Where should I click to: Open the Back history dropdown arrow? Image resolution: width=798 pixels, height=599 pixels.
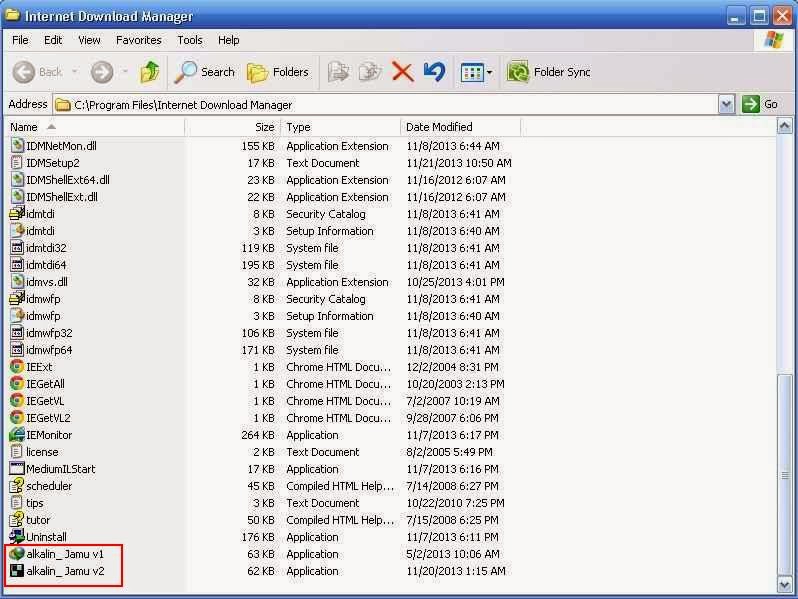coord(75,72)
